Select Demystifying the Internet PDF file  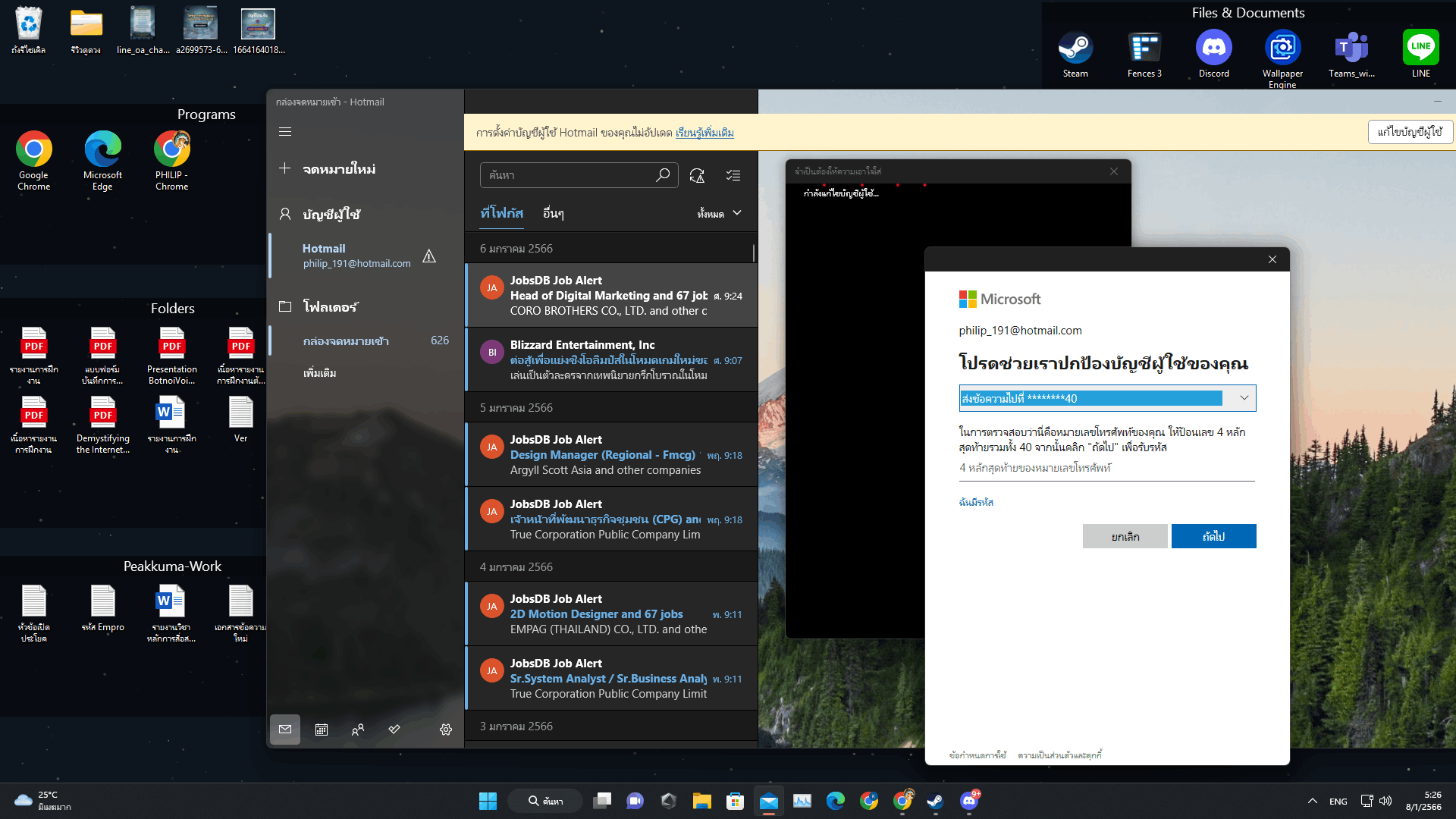point(102,424)
